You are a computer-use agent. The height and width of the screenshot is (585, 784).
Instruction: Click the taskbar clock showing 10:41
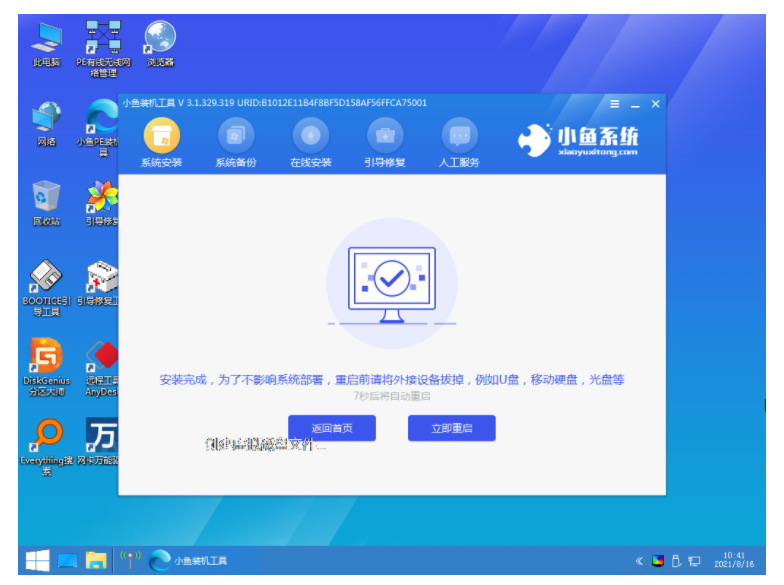(x=734, y=560)
